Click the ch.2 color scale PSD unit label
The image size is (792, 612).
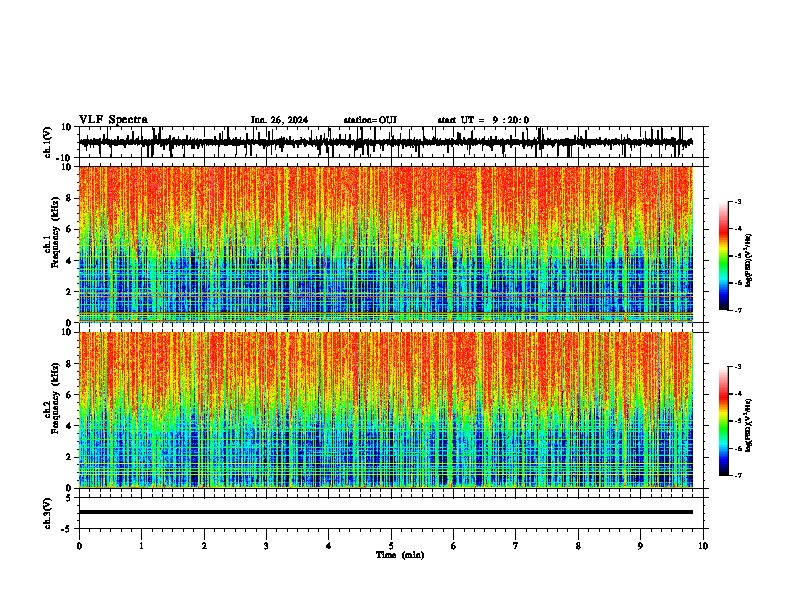coord(749,426)
